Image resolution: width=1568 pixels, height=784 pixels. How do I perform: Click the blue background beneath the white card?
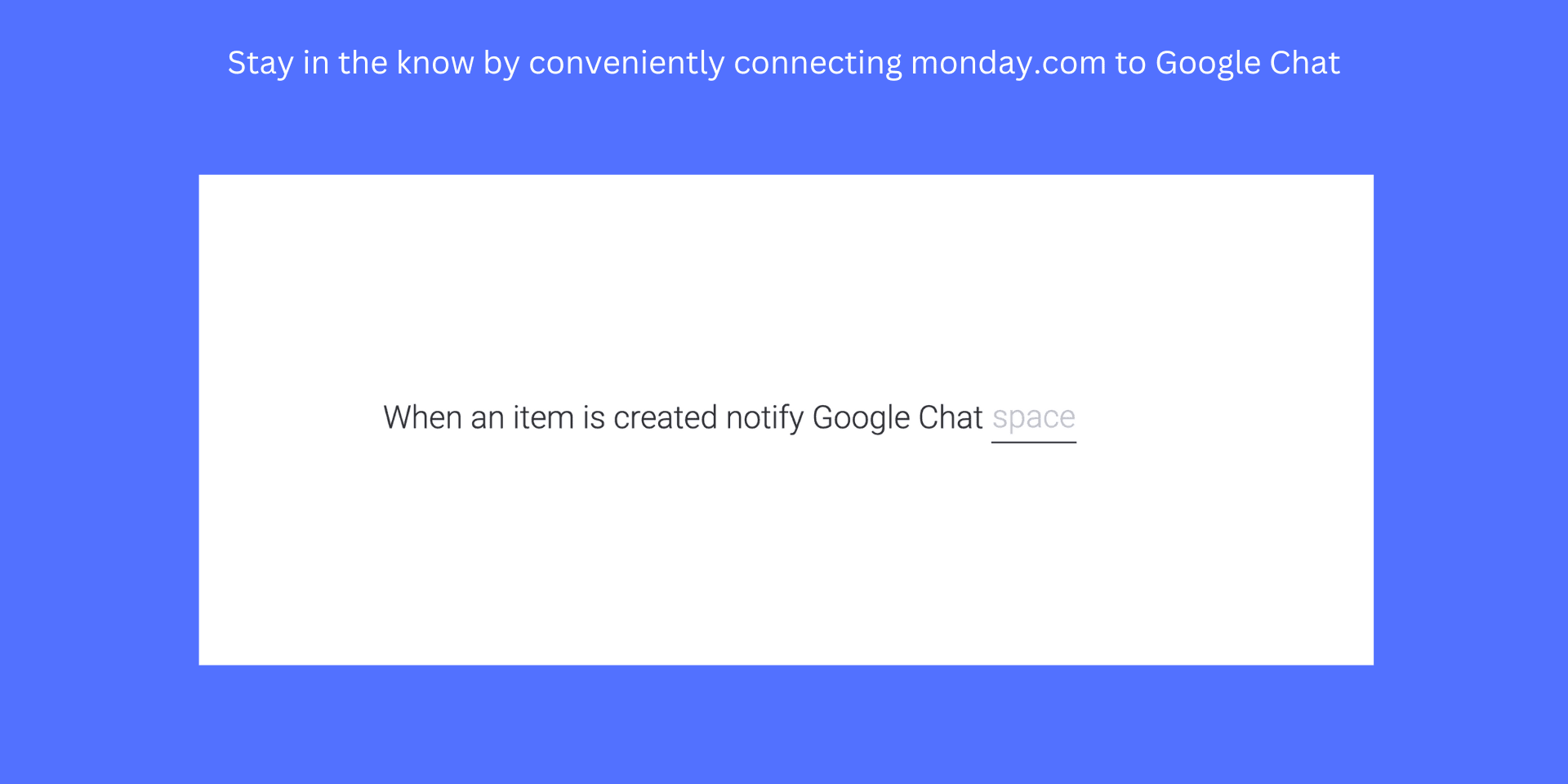(x=786, y=724)
